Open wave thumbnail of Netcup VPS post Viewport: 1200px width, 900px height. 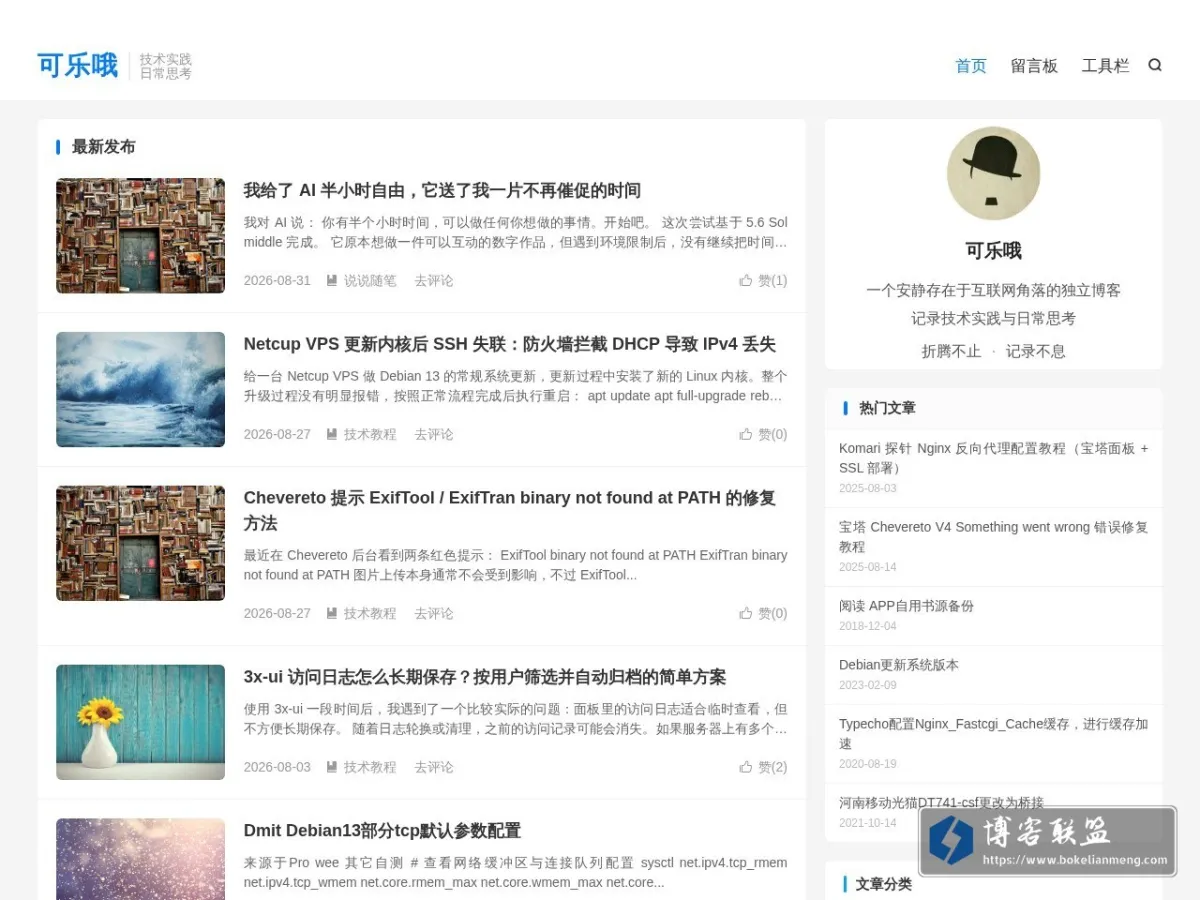140,389
